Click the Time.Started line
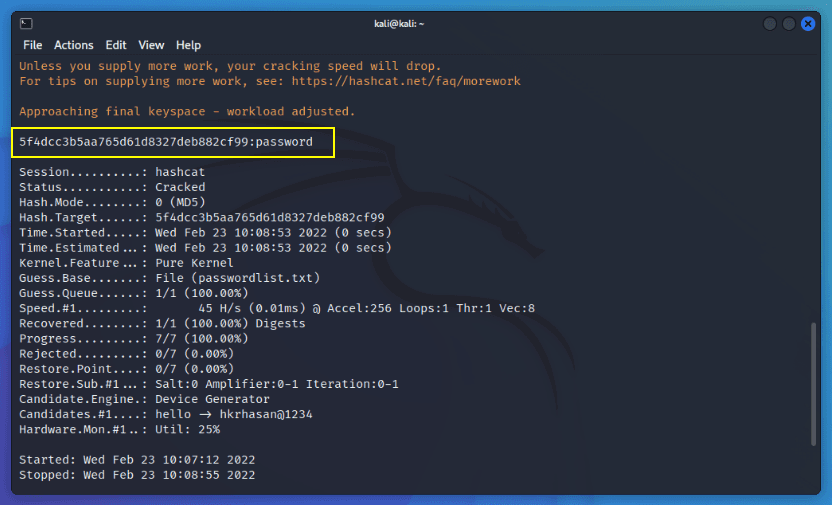Screen dimensions: 832x505 205,232
